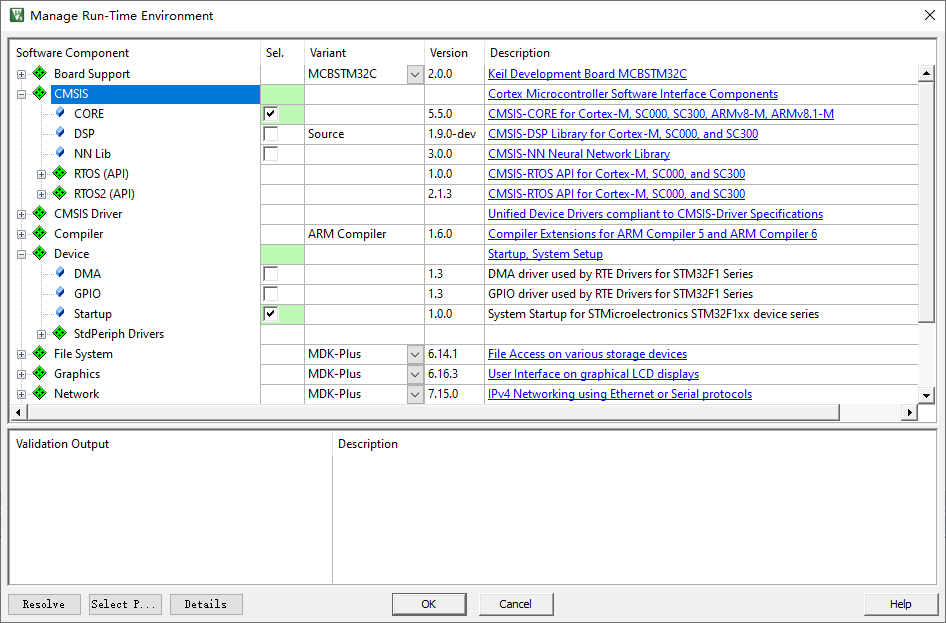Image resolution: width=946 pixels, height=623 pixels.
Task: Open the Startup, System Setup link
Action: click(x=545, y=254)
